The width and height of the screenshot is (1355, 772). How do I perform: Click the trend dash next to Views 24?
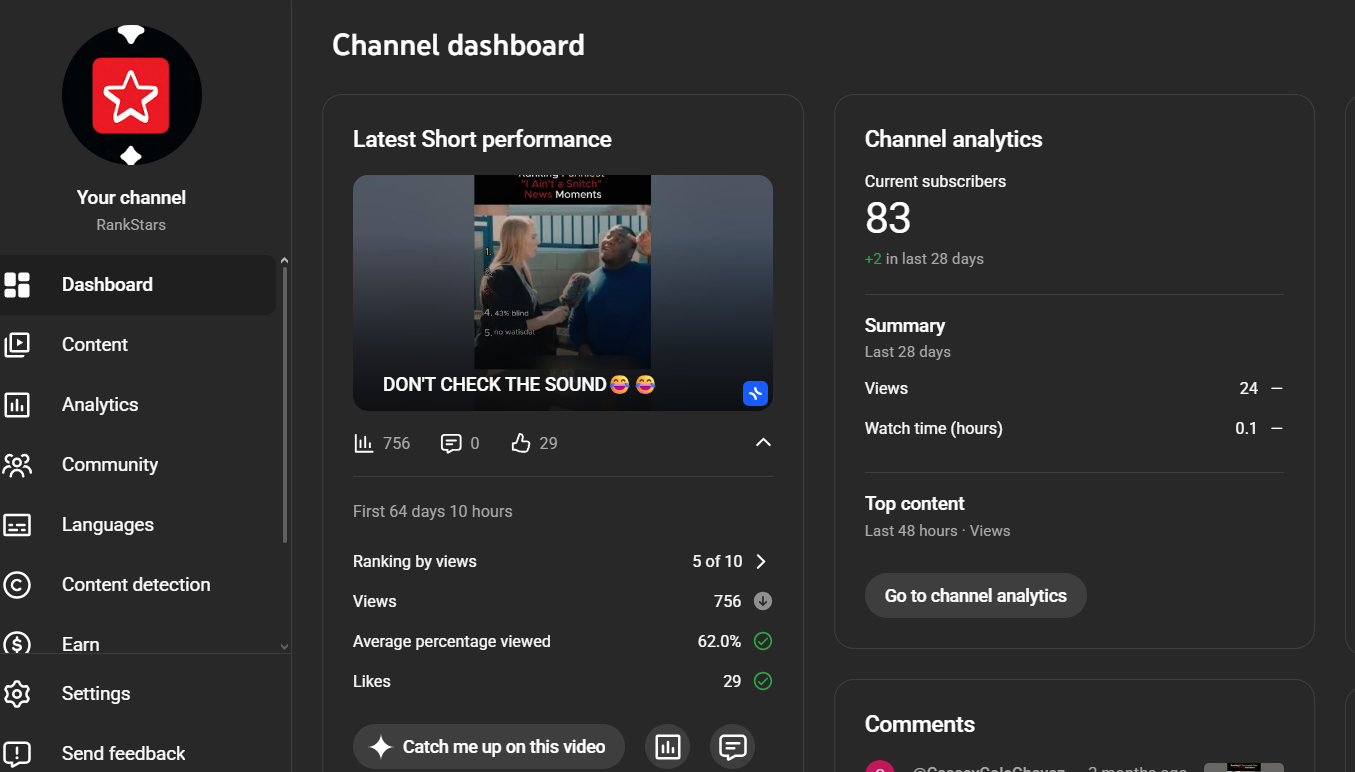(x=1276, y=388)
